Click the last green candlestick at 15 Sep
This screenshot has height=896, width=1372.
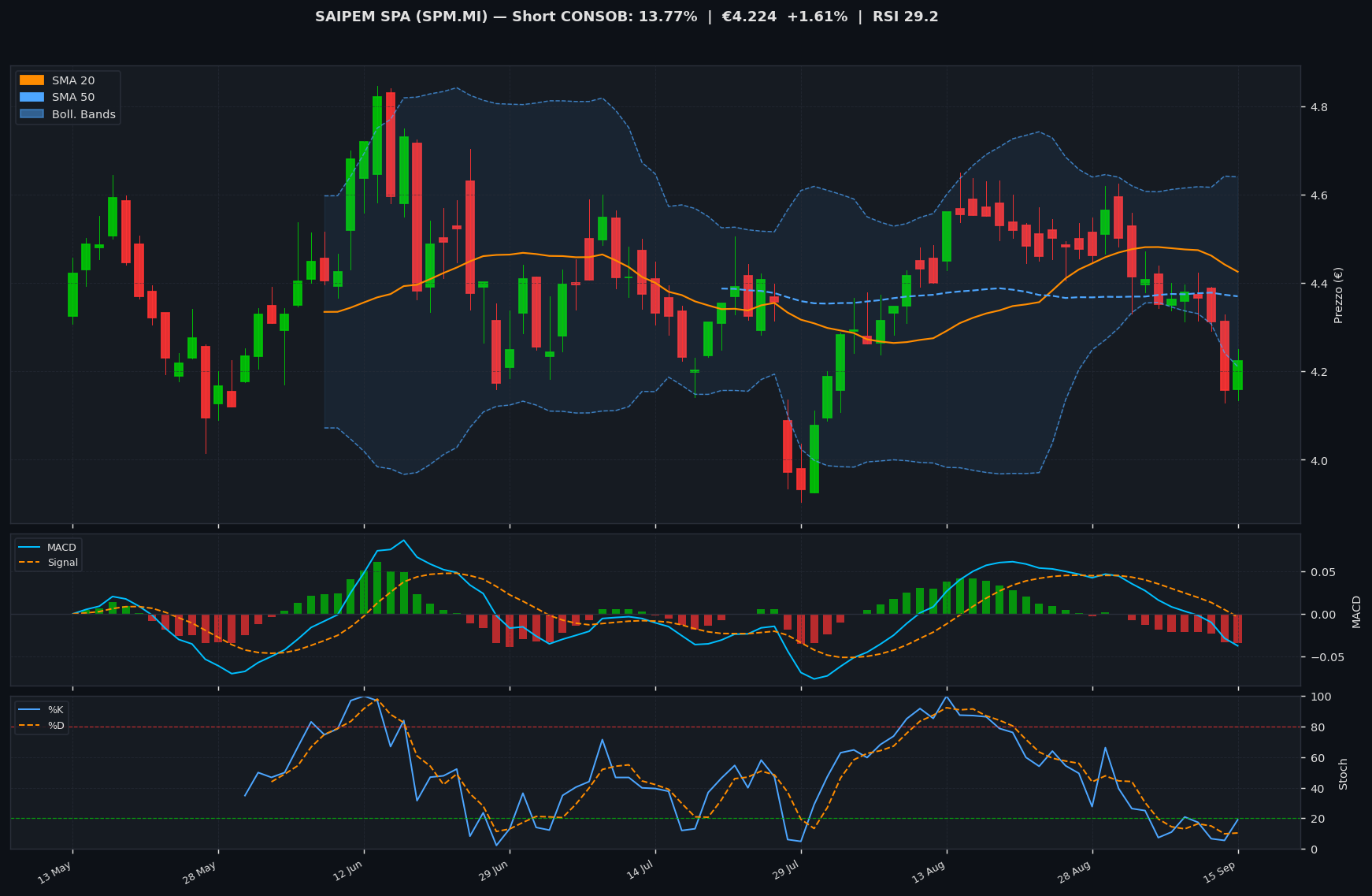pos(1238,375)
